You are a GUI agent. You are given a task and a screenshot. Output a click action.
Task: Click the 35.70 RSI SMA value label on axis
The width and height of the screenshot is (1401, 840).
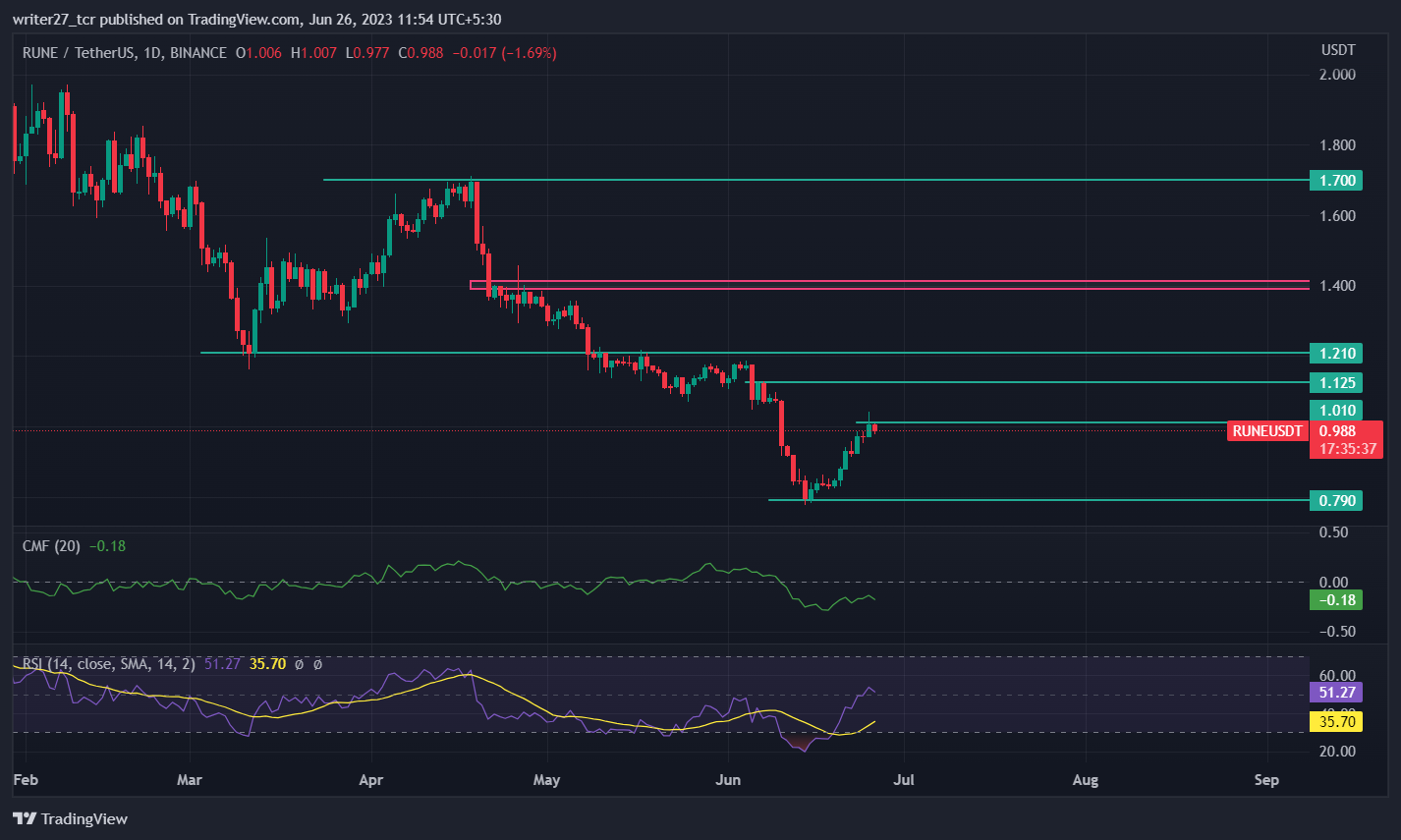(x=1336, y=721)
